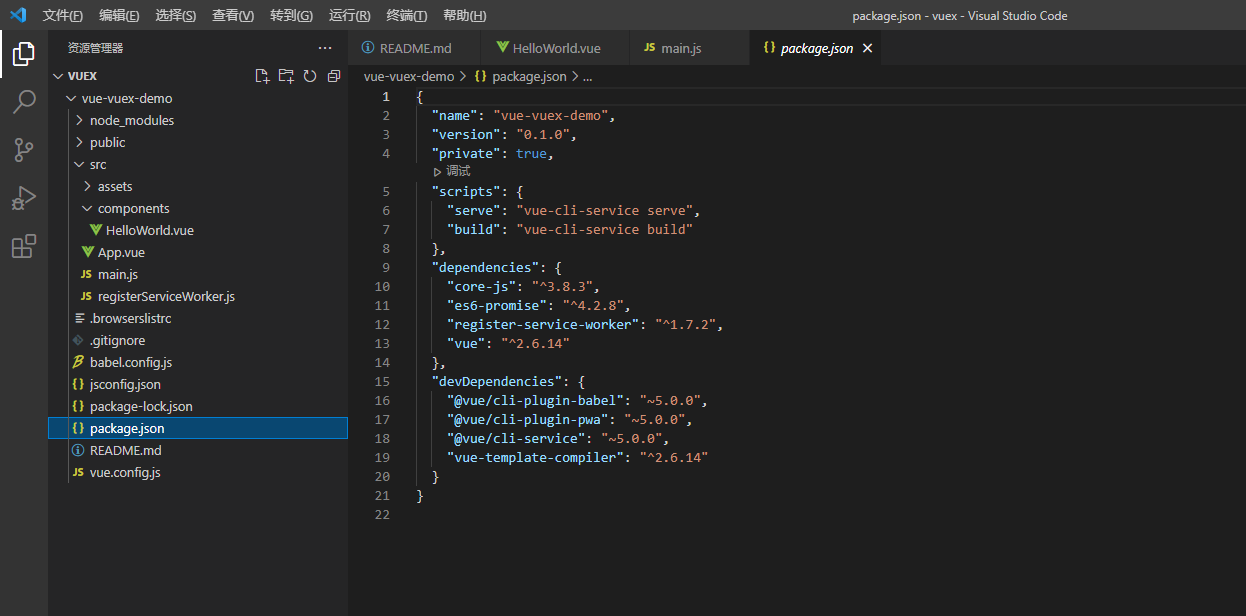Open .browserslistrc file
Viewport: 1246px width, 616px height.
[x=198, y=318]
